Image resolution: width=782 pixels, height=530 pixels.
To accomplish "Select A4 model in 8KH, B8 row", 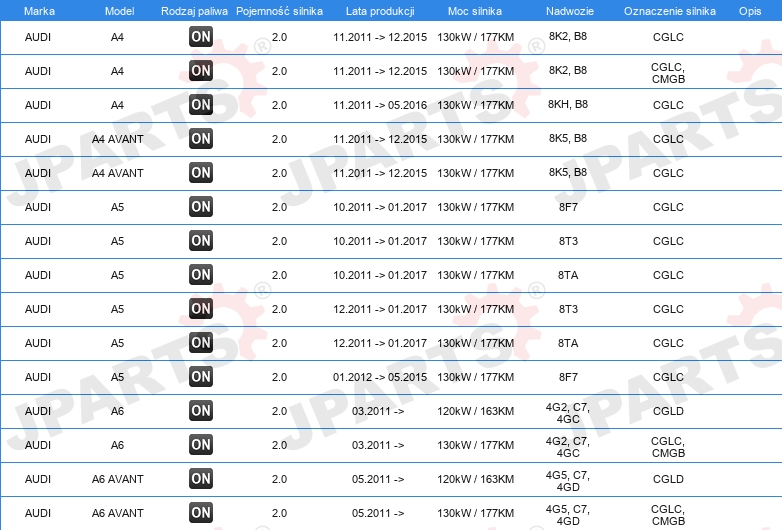I will (x=117, y=105).
